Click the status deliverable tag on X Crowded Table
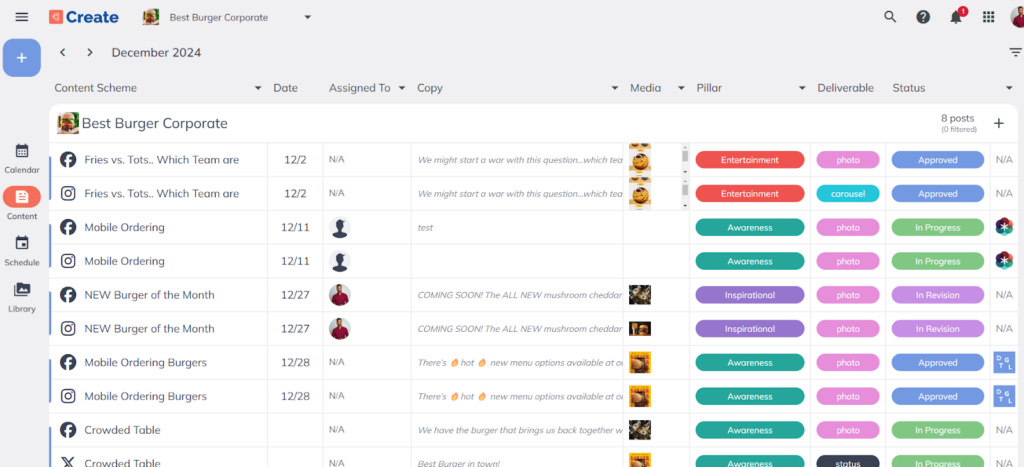Viewport: 1024px width, 467px height. [x=848, y=462]
